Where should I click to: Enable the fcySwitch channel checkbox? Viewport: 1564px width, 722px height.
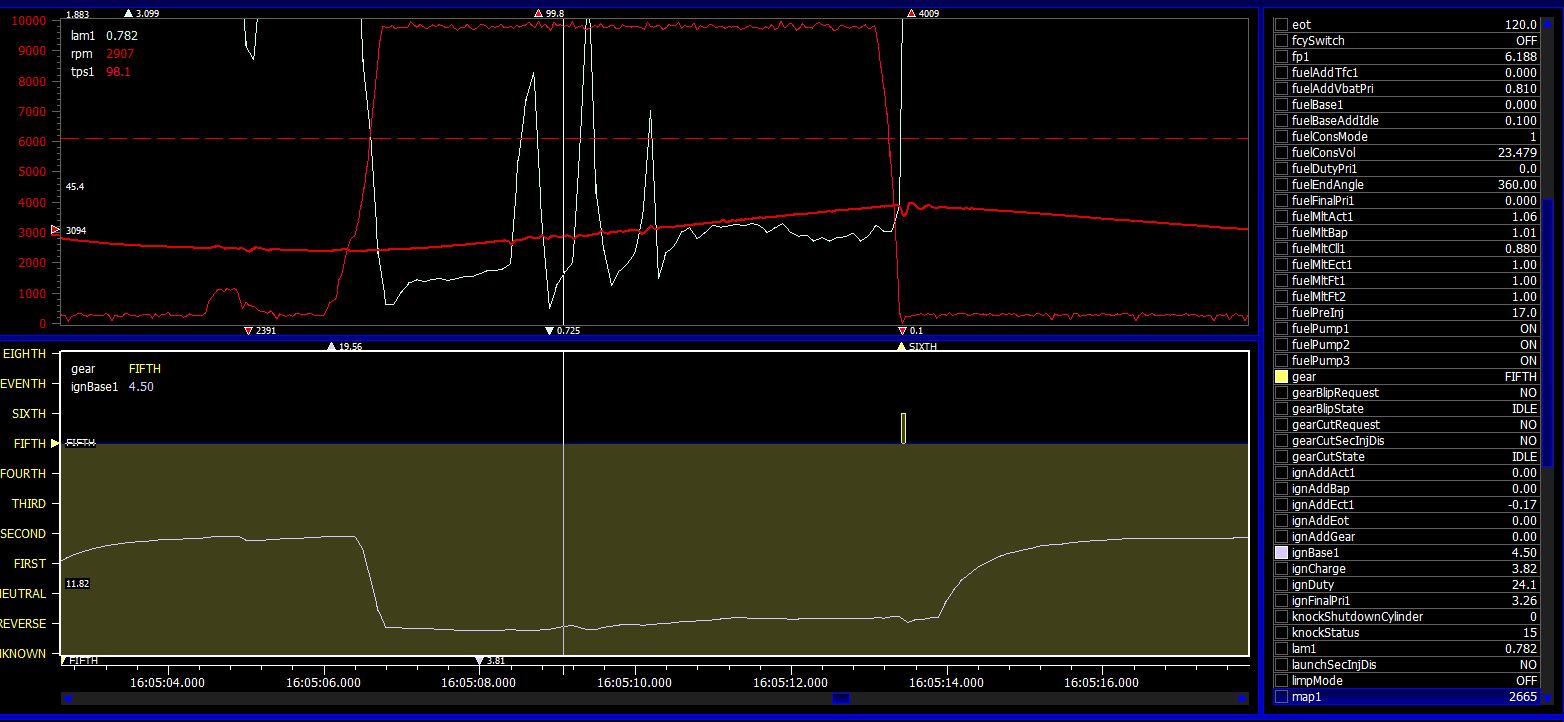tap(1281, 41)
